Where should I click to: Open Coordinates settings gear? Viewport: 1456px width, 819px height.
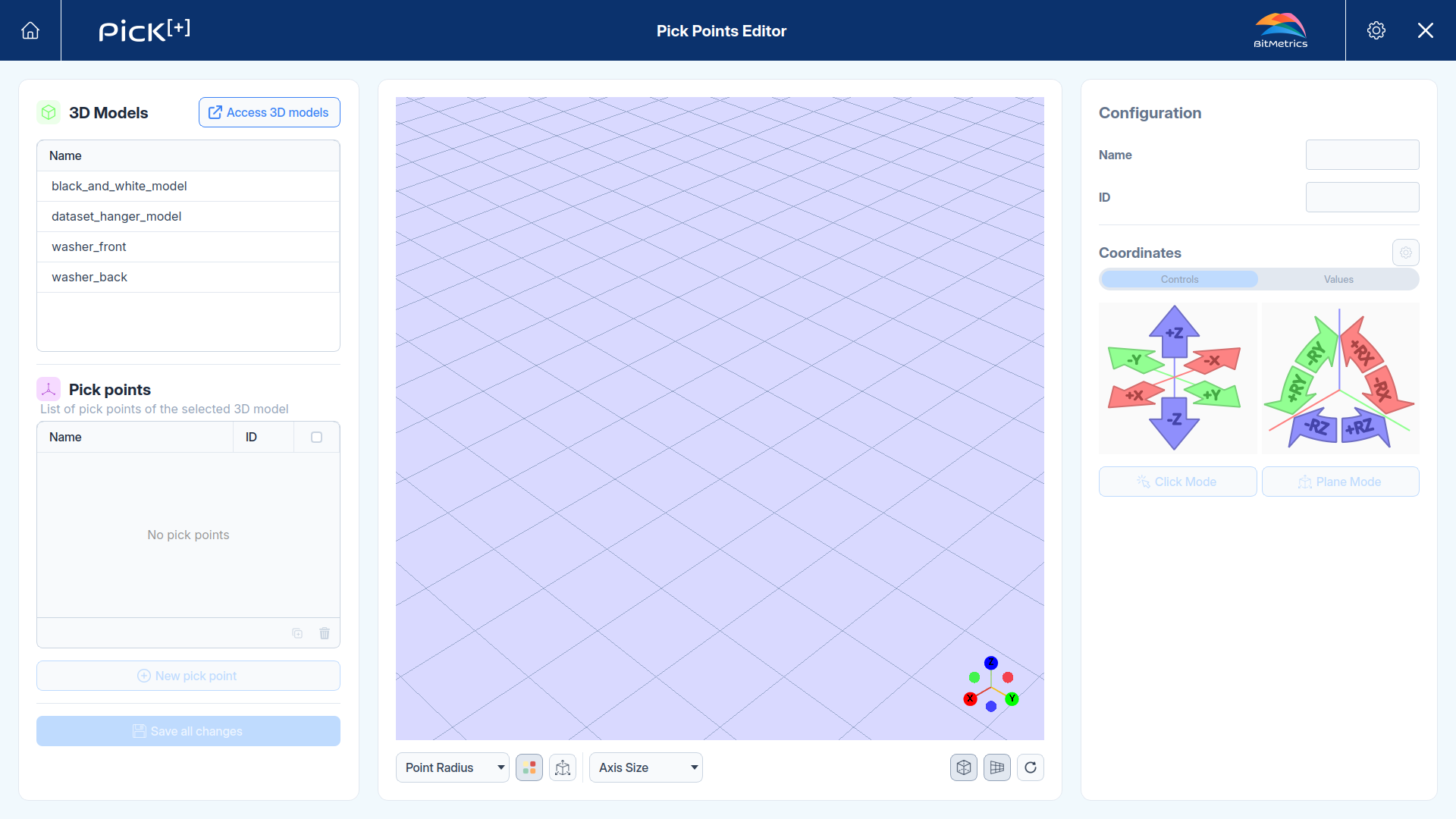tap(1406, 253)
